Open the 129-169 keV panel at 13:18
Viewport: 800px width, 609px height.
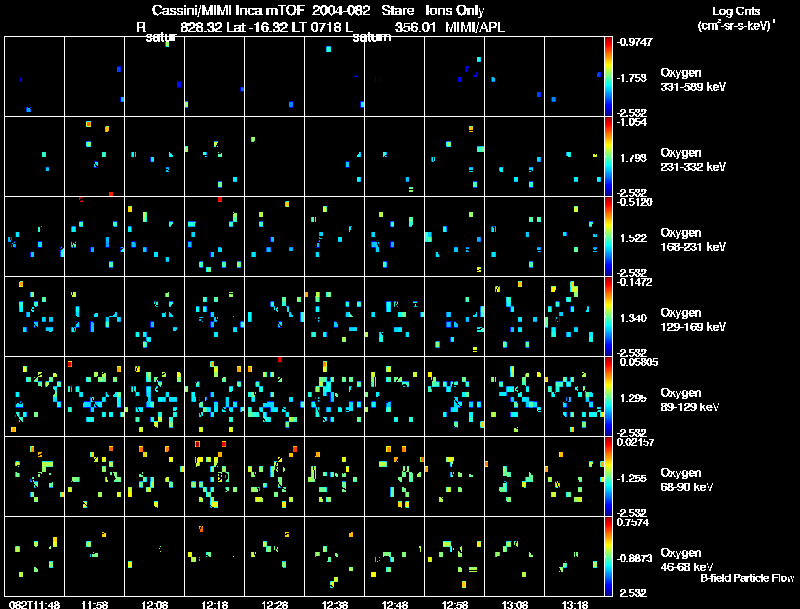(x=574, y=316)
